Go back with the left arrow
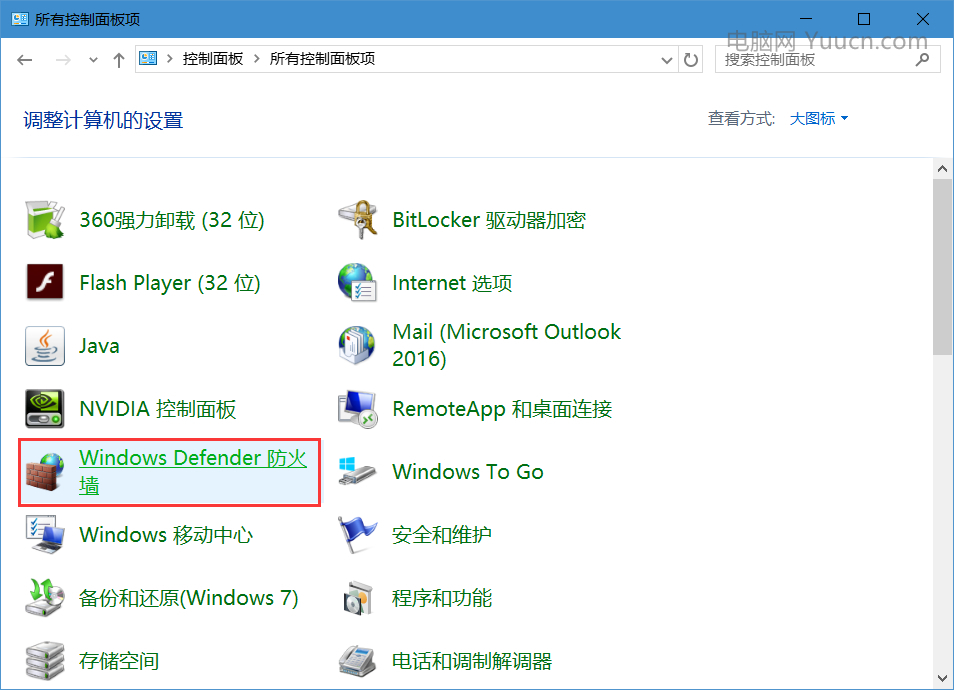Screen dimensions: 954x690 [25, 60]
